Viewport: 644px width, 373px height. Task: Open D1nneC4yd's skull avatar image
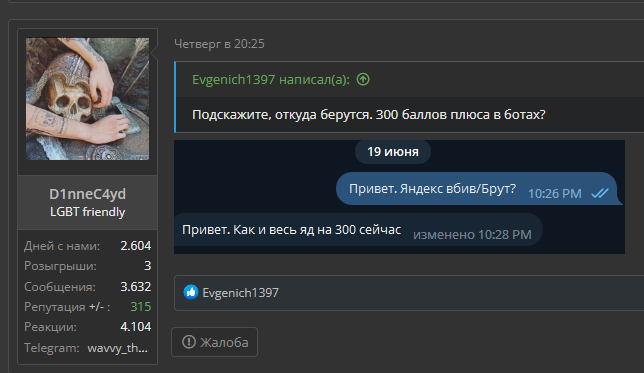(x=87, y=99)
